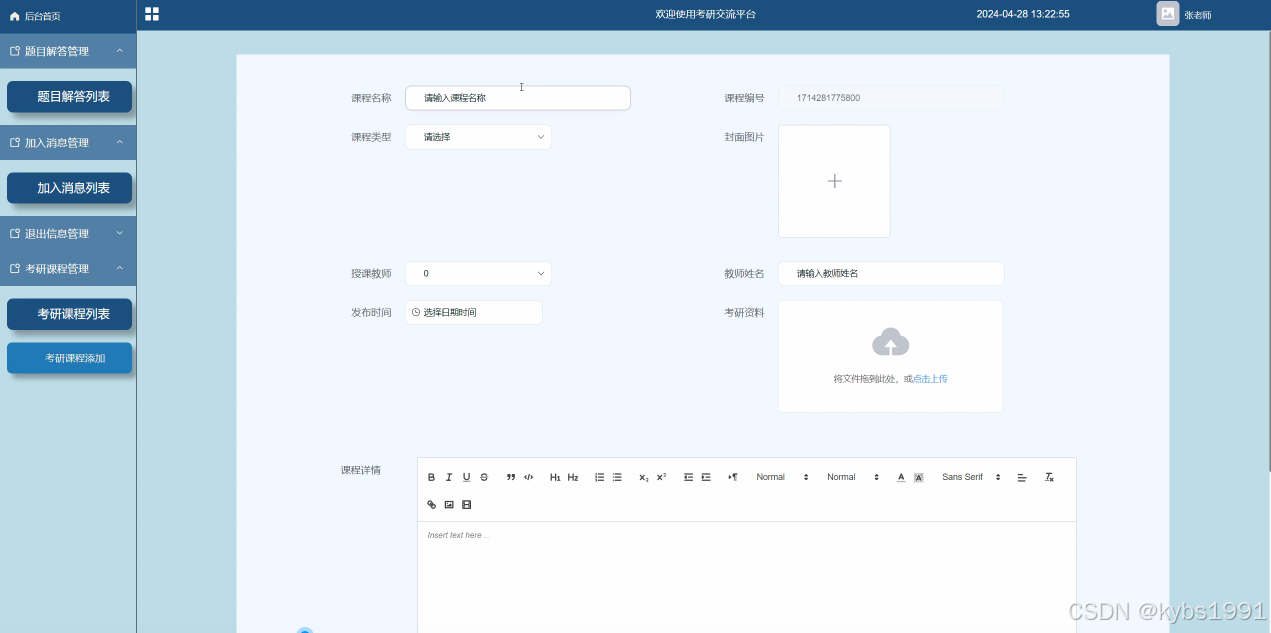Viewport: 1271px width, 633px height.
Task: Open the text alignment options
Action: (x=1022, y=478)
